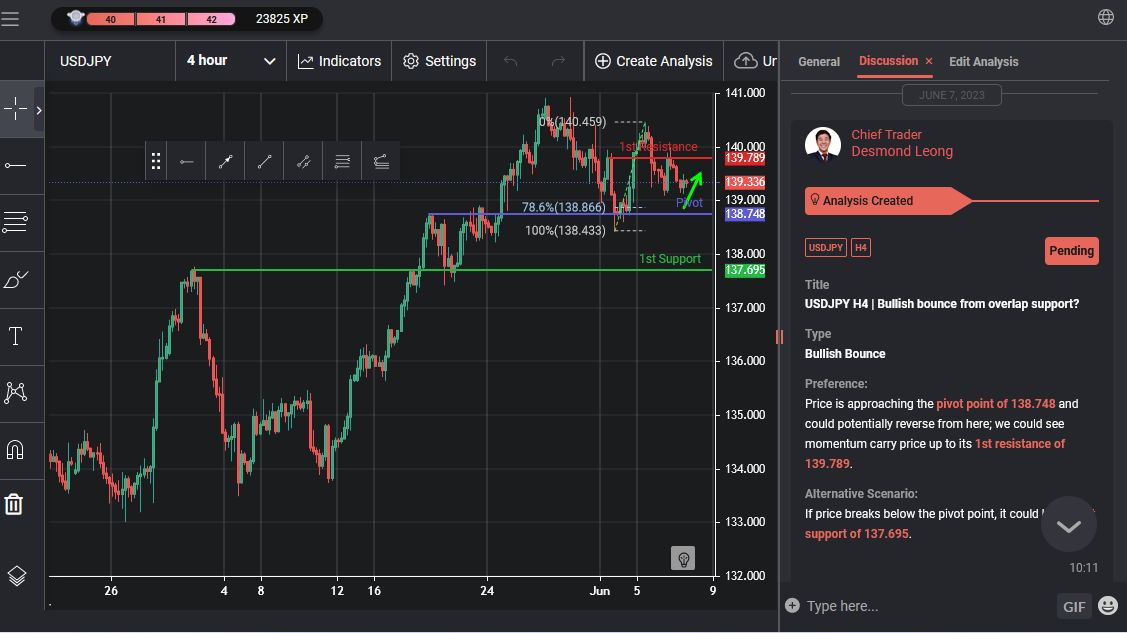Select the trend line with endpoints tool
Image resolution: width=1127 pixels, height=633 pixels.
[226, 162]
